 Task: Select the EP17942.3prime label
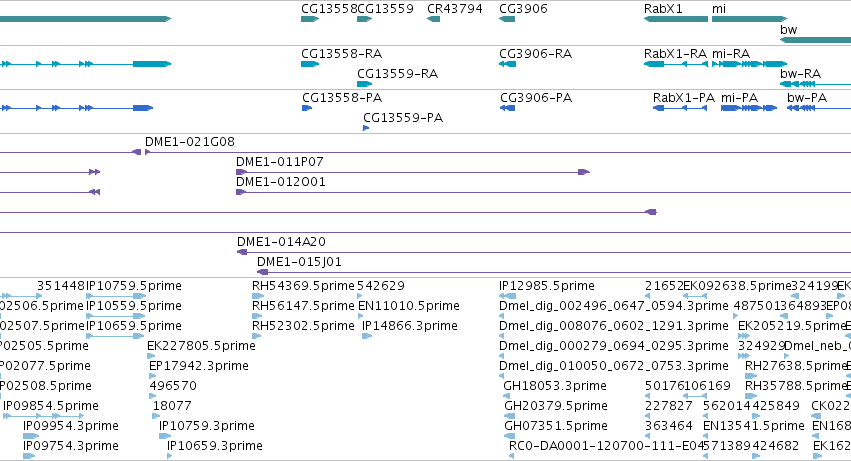pyautogui.click(x=199, y=366)
